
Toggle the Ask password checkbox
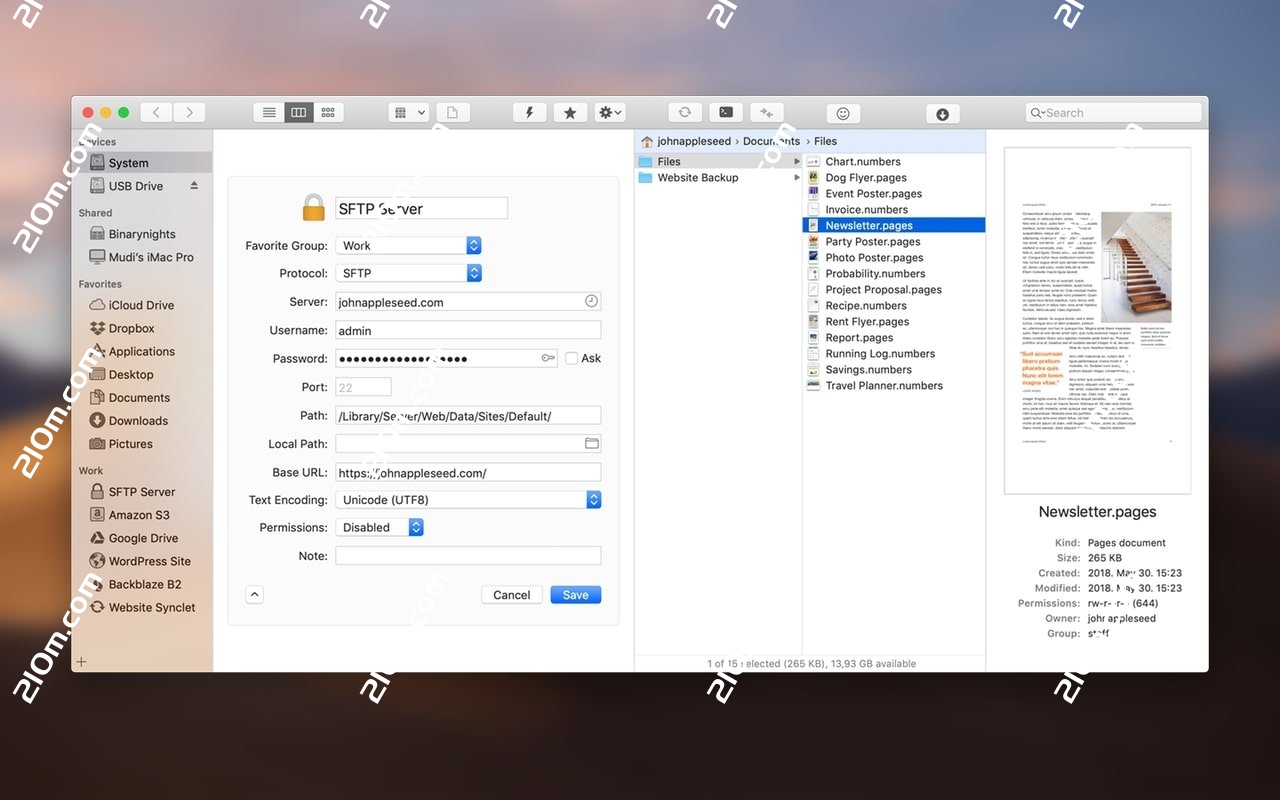[571, 358]
